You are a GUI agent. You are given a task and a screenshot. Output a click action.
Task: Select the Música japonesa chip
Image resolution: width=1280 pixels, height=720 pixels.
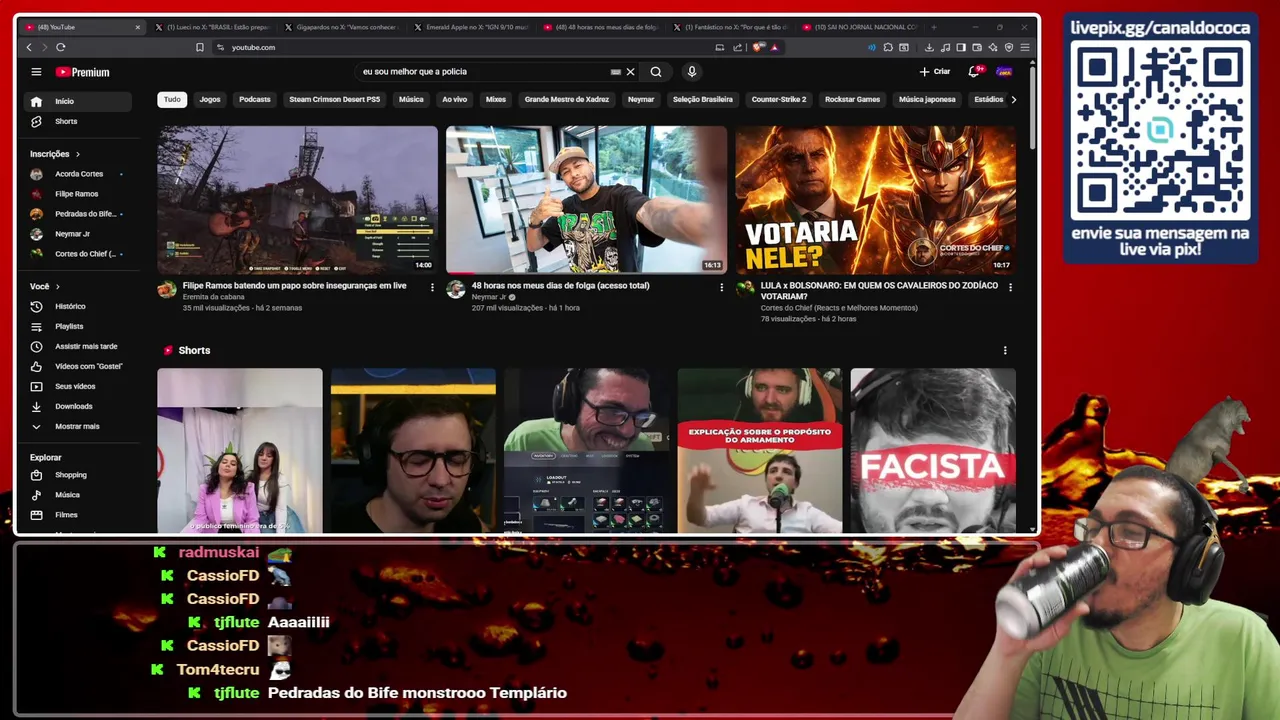pos(927,99)
